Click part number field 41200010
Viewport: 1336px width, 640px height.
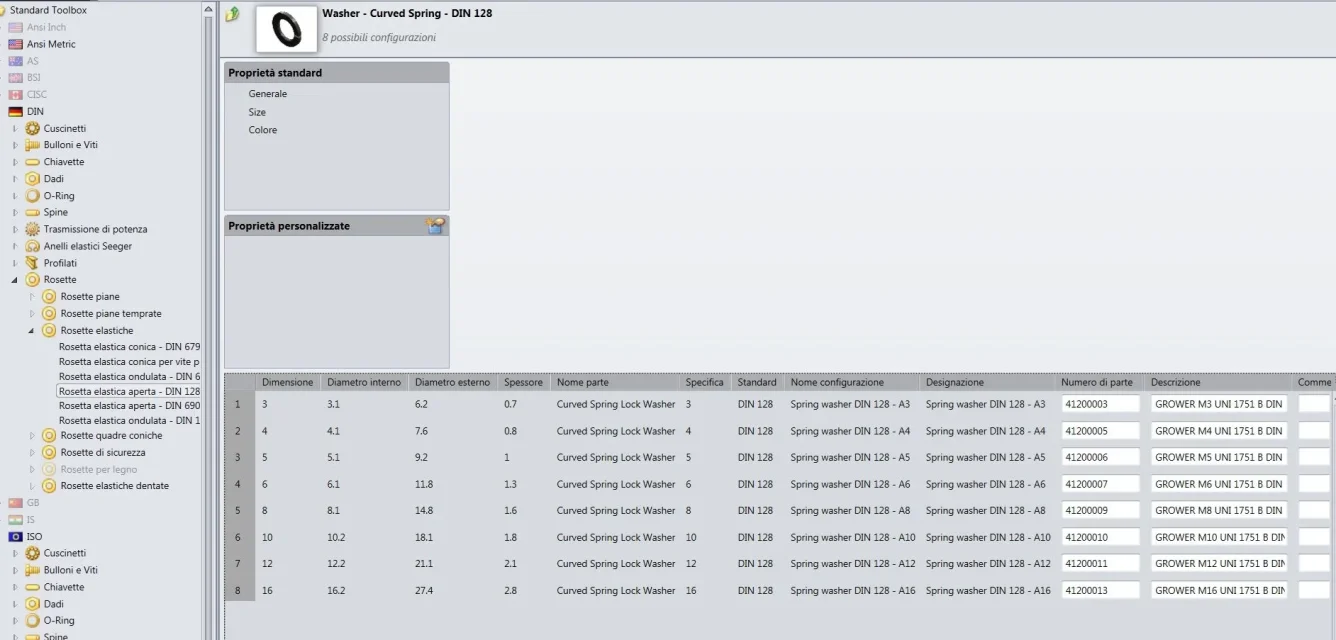point(1101,537)
